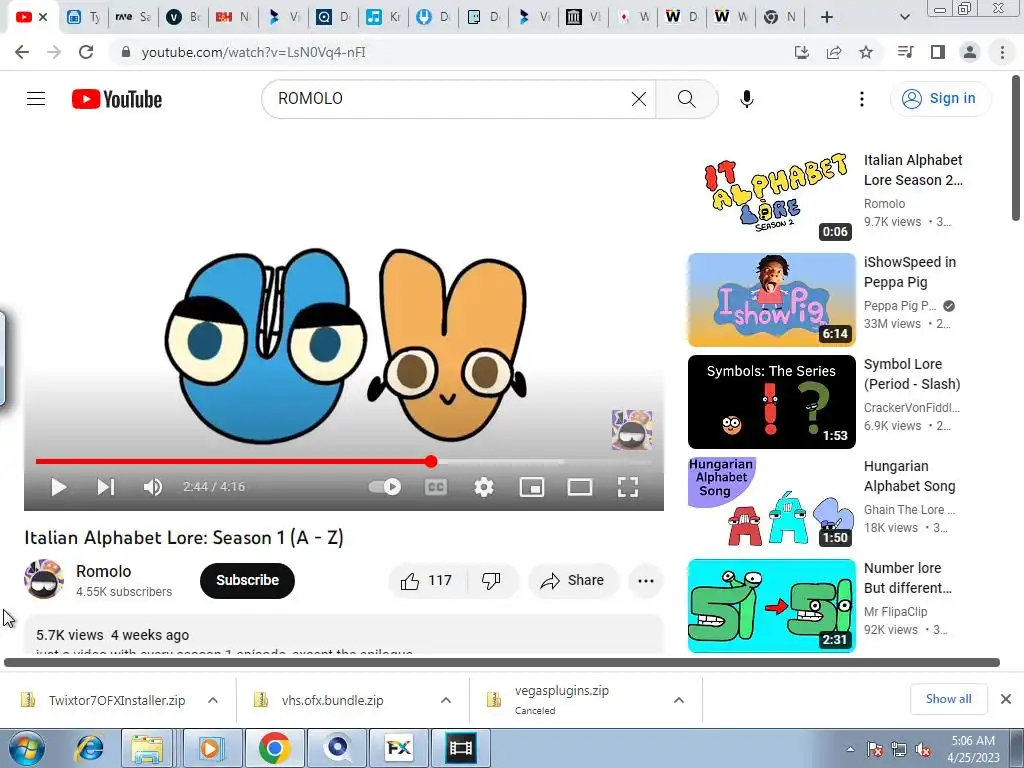Open the YouTube hamburger guide menu
The width and height of the screenshot is (1024, 768).
pos(36,99)
